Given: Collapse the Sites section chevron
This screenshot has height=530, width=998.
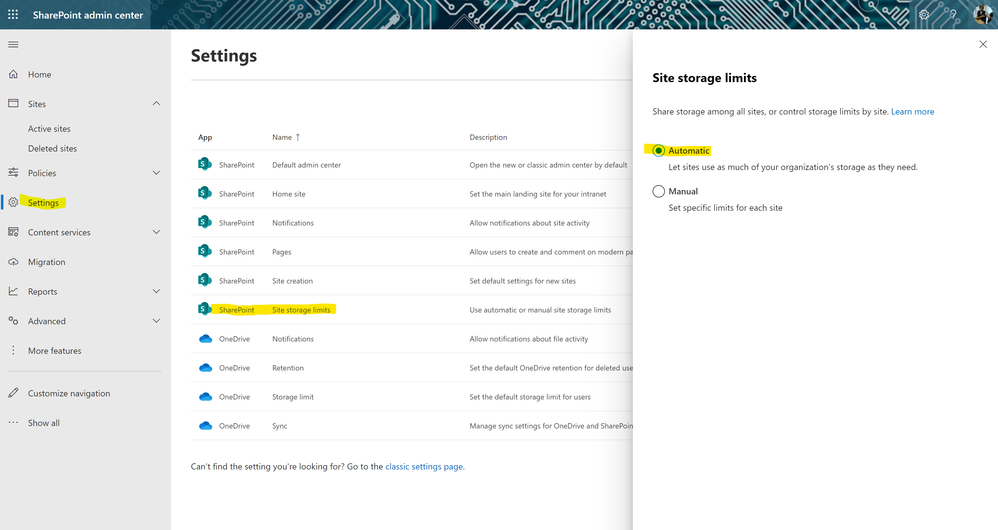Looking at the screenshot, I should click(x=156, y=103).
